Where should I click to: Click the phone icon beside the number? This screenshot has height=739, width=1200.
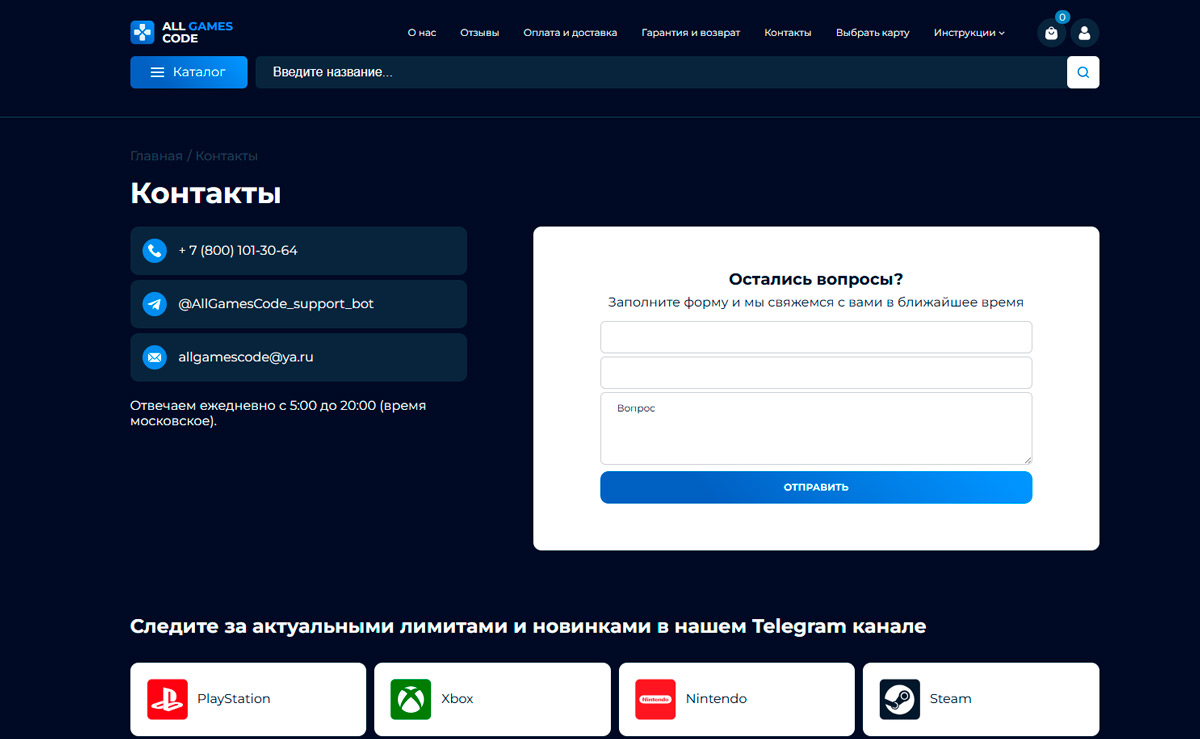pos(154,251)
